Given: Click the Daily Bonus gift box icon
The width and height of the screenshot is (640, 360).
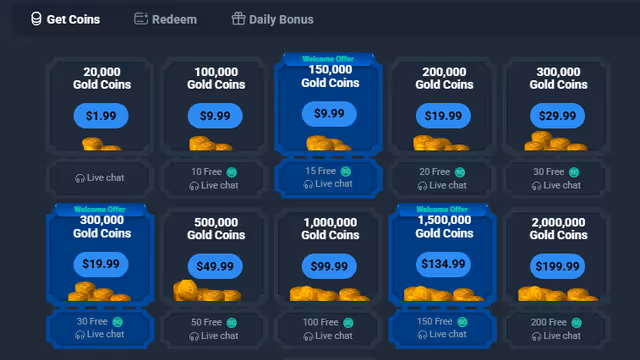Looking at the screenshot, I should tap(238, 18).
